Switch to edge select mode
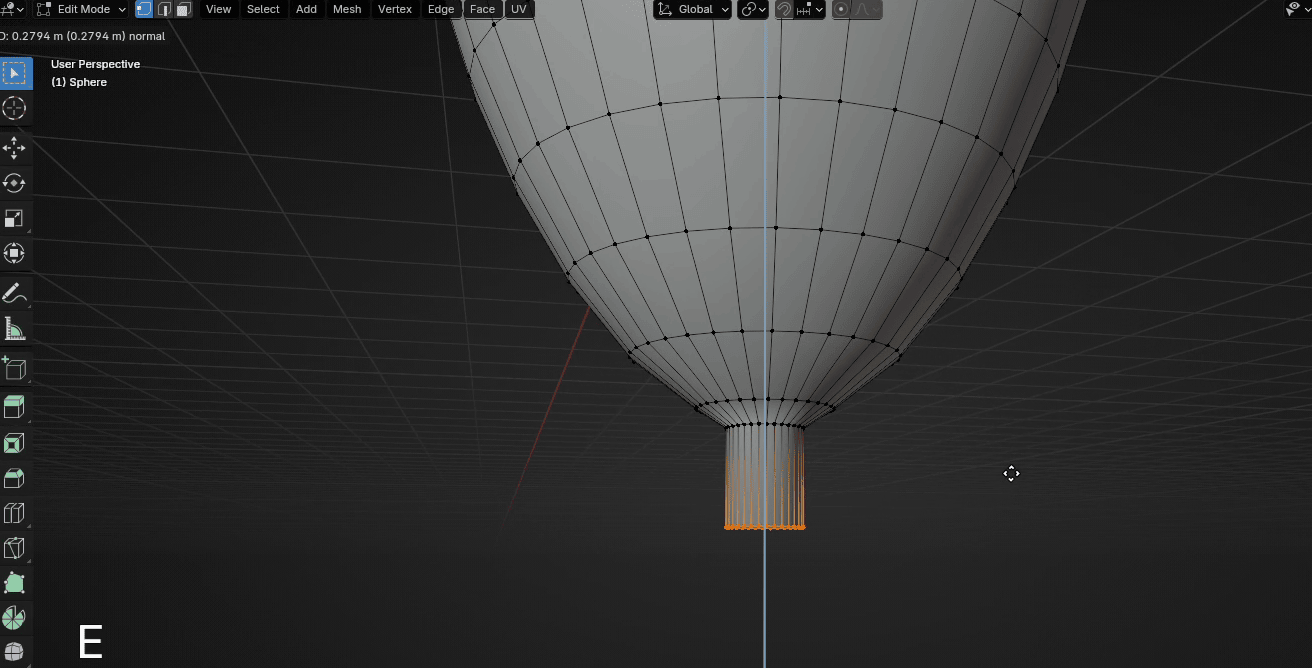The height and width of the screenshot is (668, 1312). pyautogui.click(x=164, y=9)
